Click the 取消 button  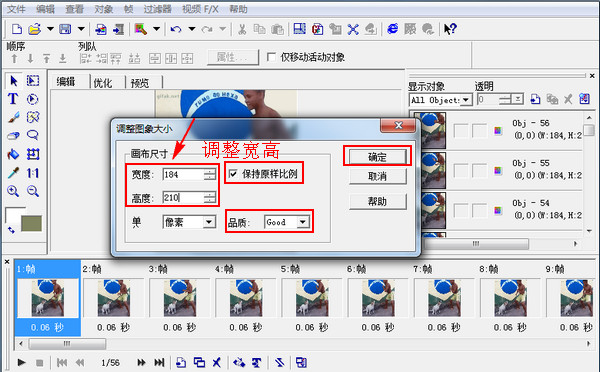[x=377, y=176]
